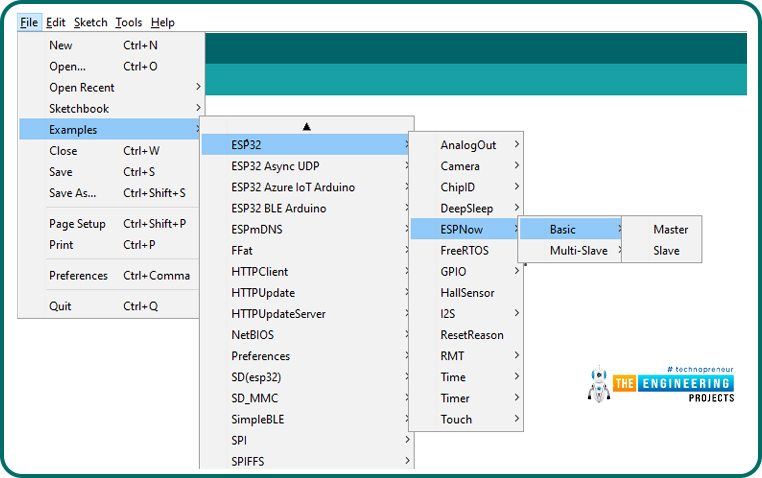Open the DeepSleep examples submenu

(x=466, y=208)
